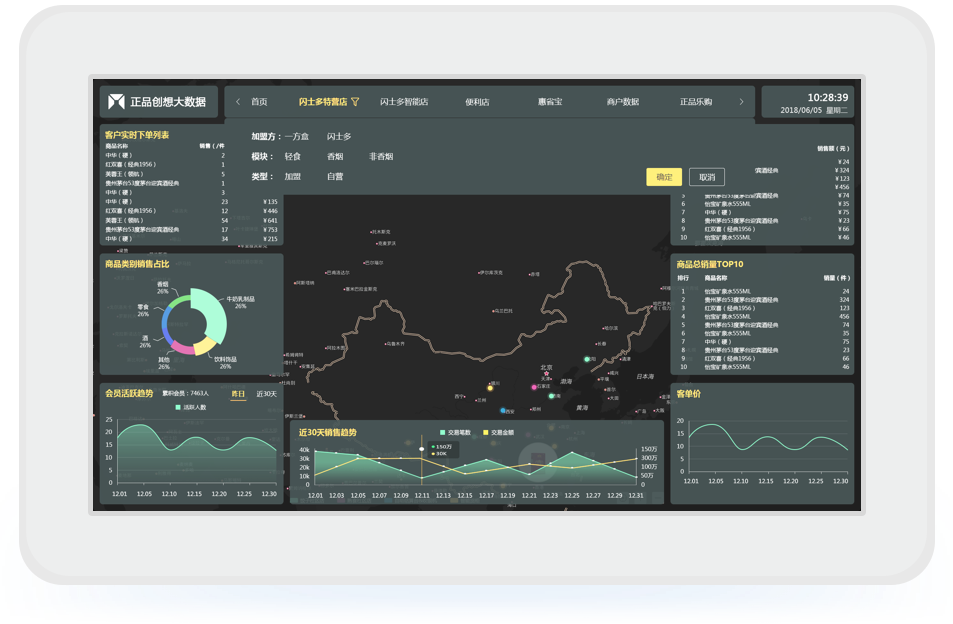The width and height of the screenshot is (953, 624).
Task: Click the filter funnel icon beside 闪士多特营店
Action: pyautogui.click(x=355, y=101)
